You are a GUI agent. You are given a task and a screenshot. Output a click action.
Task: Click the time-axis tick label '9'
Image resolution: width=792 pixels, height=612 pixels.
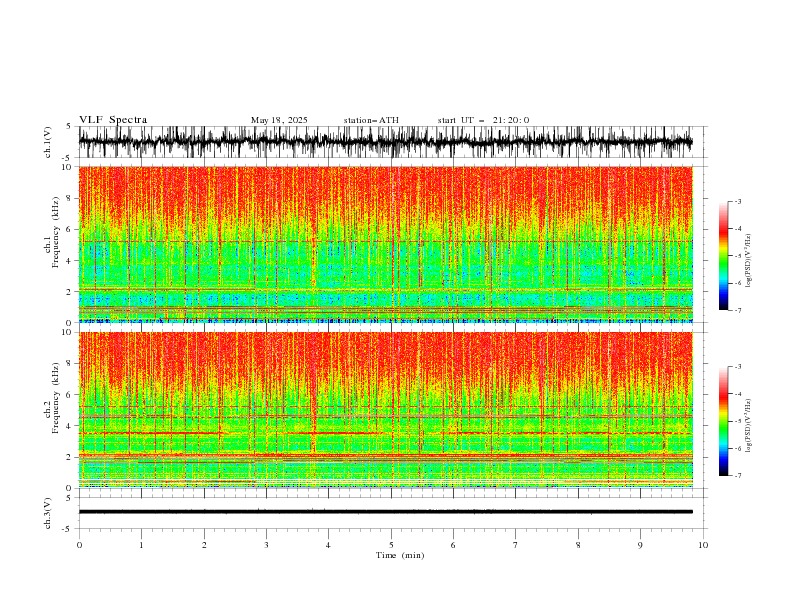[640, 545]
